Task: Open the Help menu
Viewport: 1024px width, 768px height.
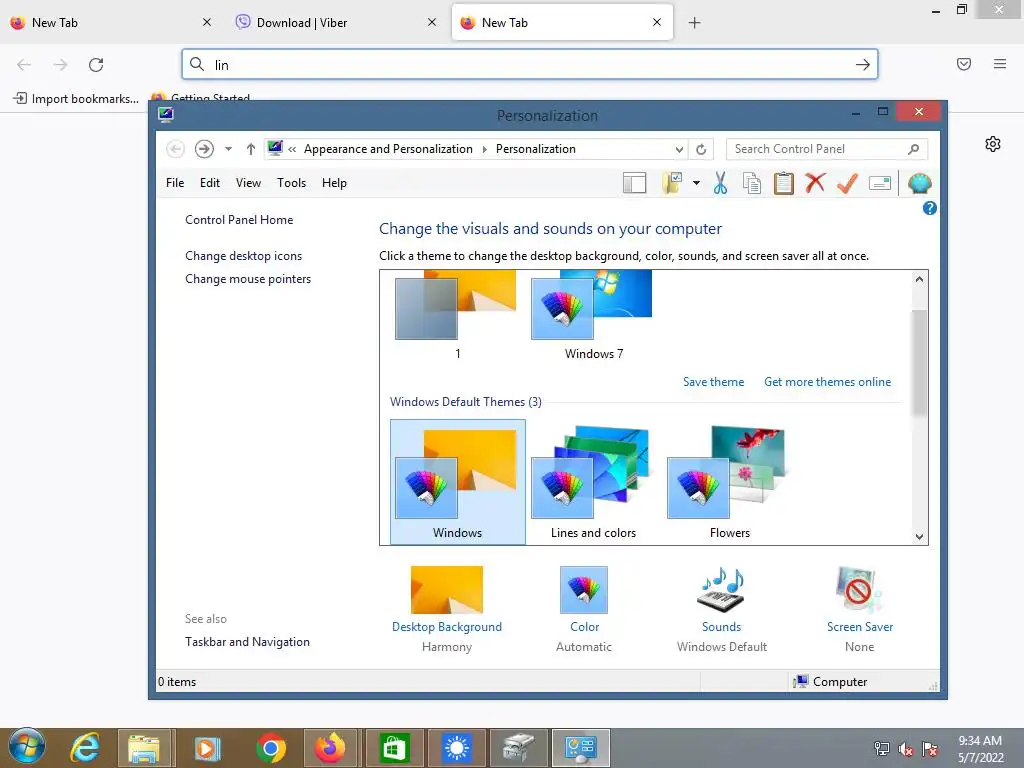Action: (334, 183)
